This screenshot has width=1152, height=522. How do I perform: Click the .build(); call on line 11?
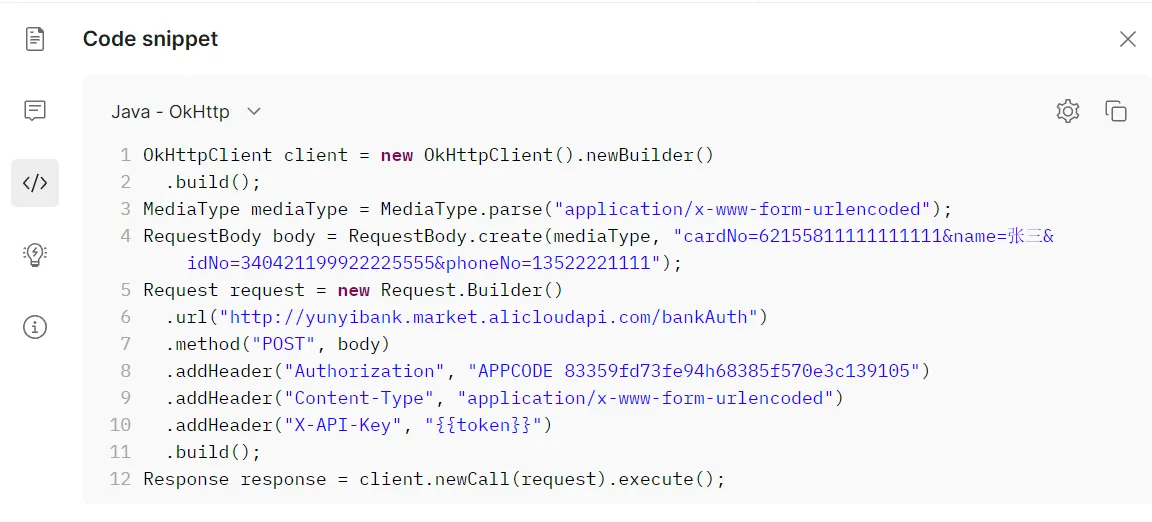tap(213, 451)
